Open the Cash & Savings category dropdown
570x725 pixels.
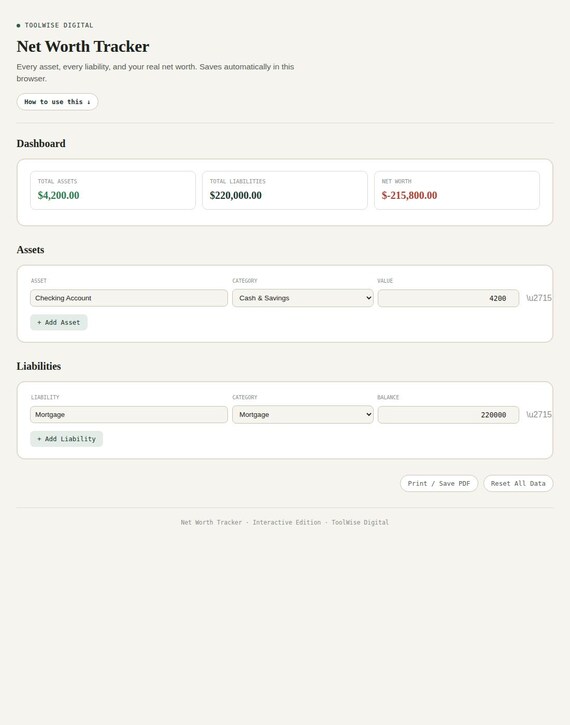(x=303, y=298)
